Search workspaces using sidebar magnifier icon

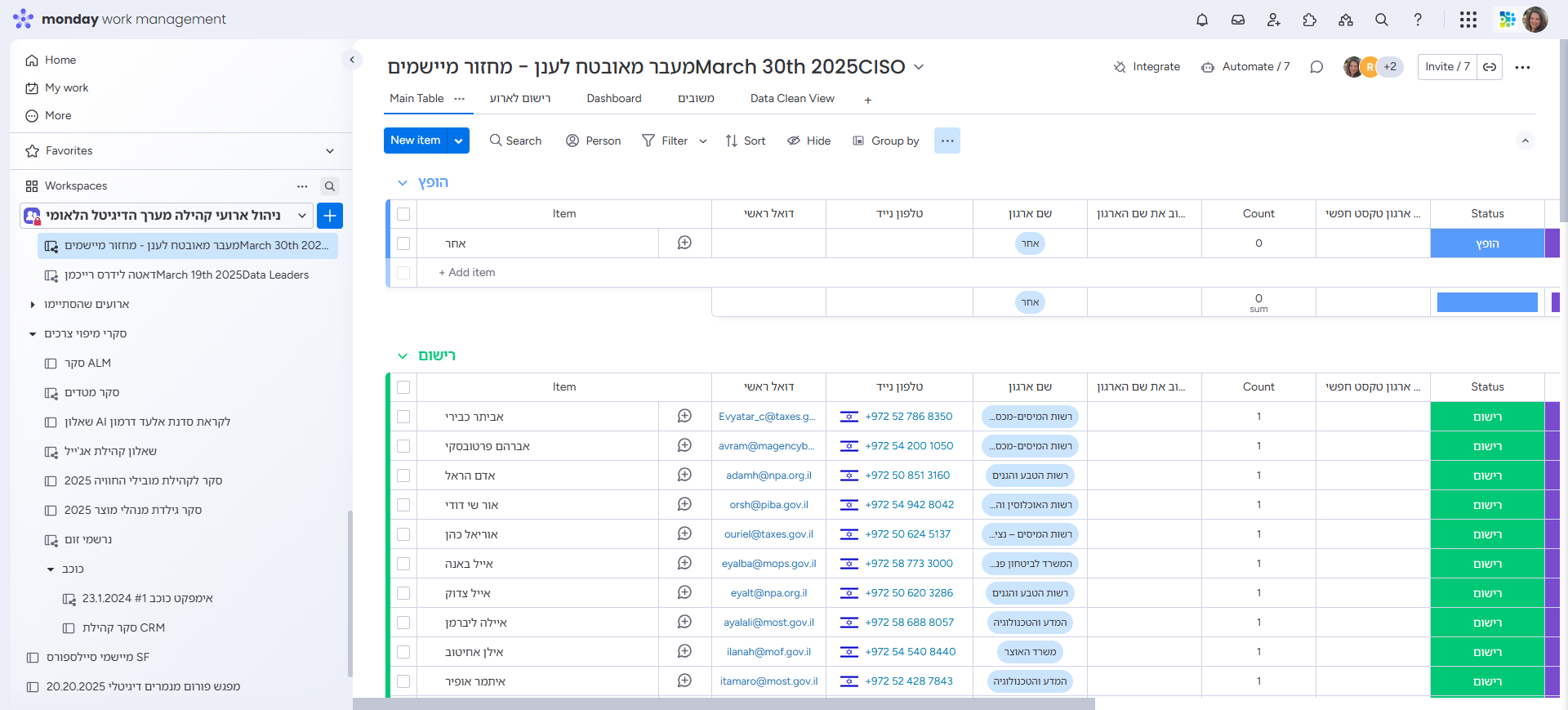tap(329, 186)
